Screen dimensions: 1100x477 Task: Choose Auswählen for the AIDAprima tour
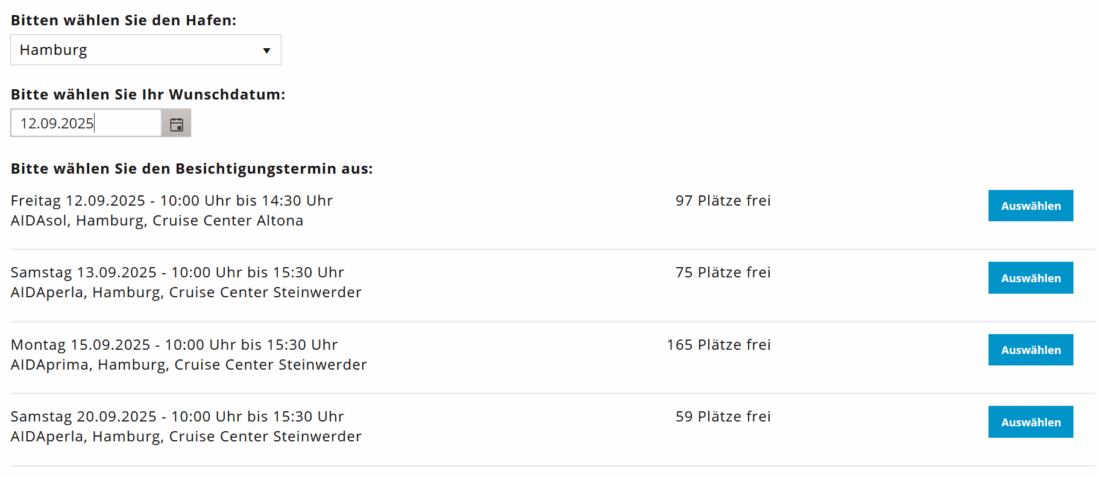tap(1030, 350)
